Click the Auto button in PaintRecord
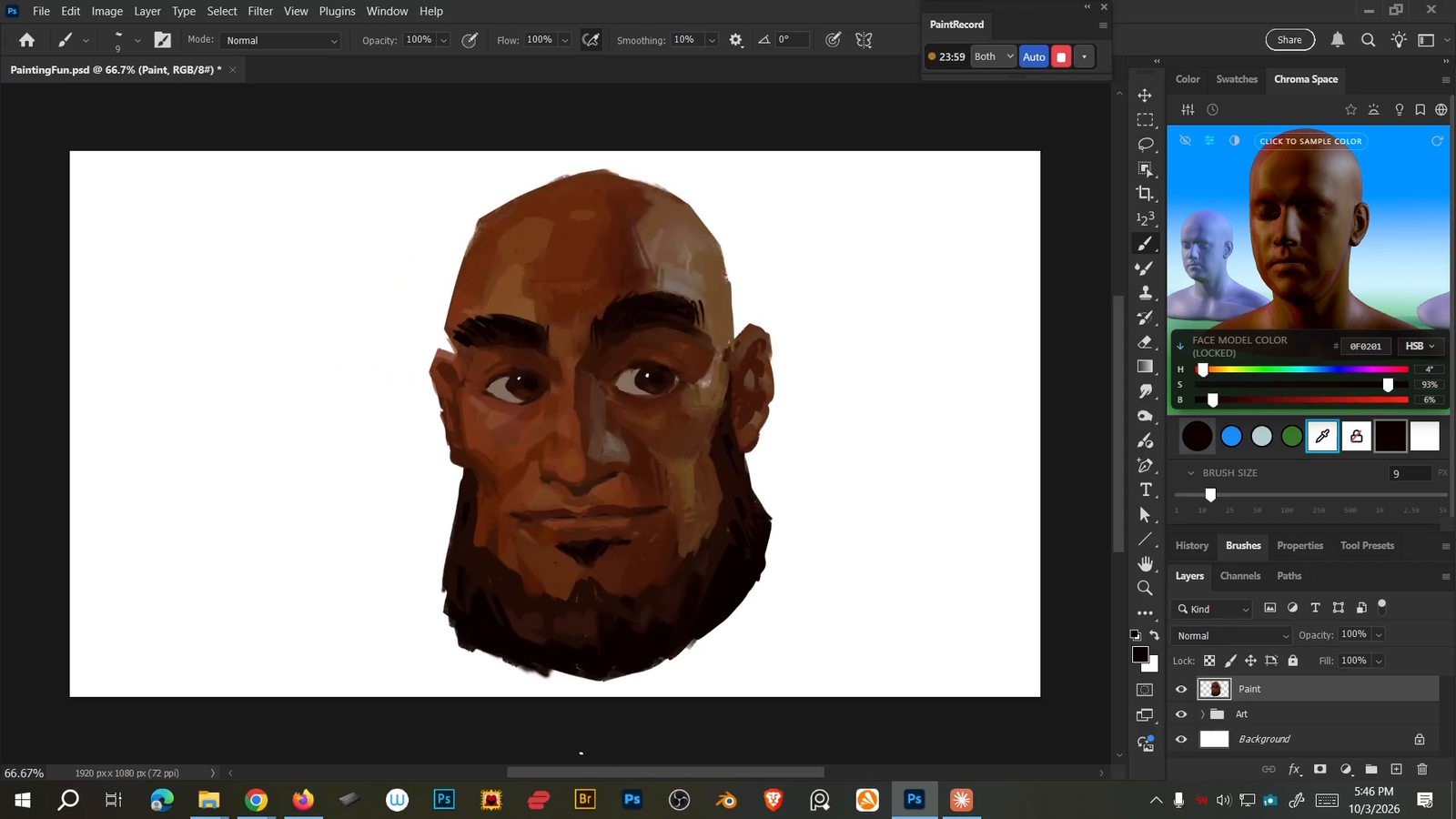 (1034, 56)
